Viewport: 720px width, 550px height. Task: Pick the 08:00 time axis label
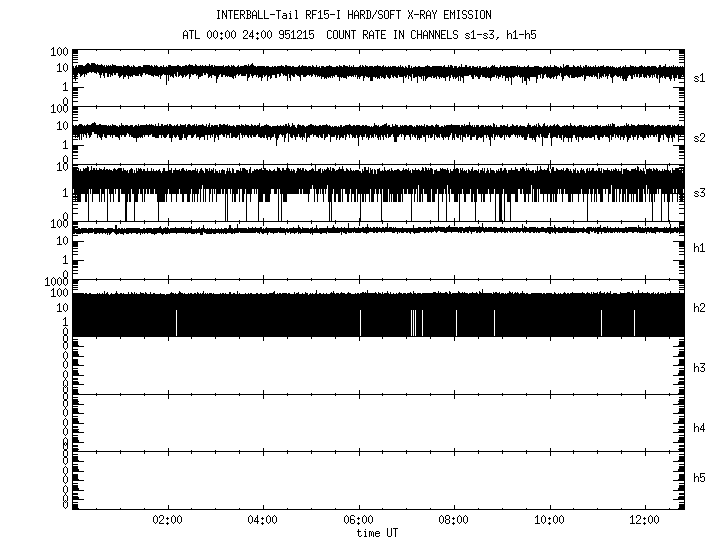coord(454,521)
